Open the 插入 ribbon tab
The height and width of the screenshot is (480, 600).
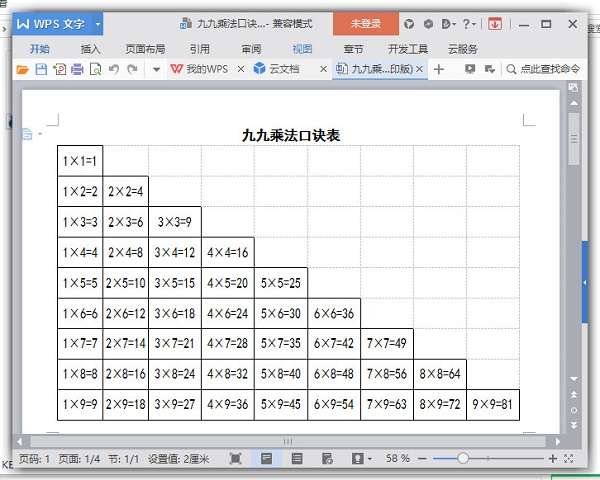(x=90, y=49)
